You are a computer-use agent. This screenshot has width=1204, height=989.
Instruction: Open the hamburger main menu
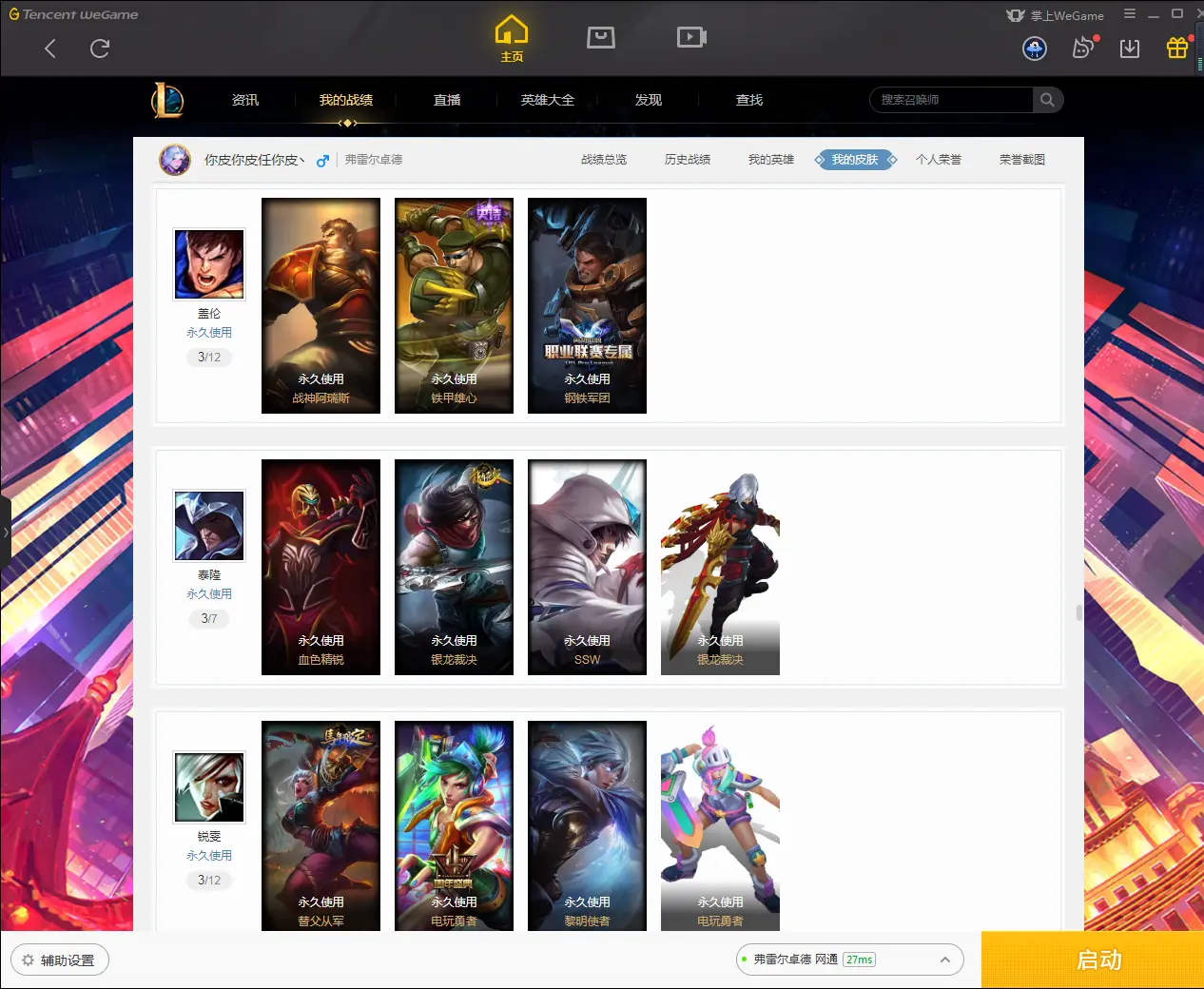pyautogui.click(x=1130, y=14)
